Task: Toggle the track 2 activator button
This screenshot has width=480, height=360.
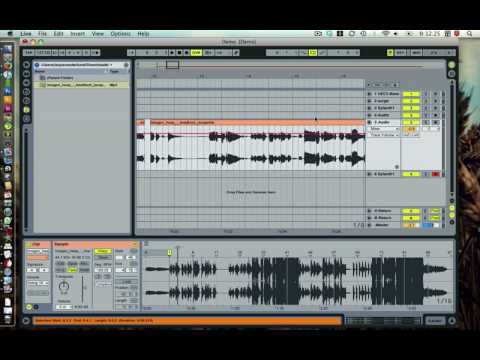Action: point(411,101)
